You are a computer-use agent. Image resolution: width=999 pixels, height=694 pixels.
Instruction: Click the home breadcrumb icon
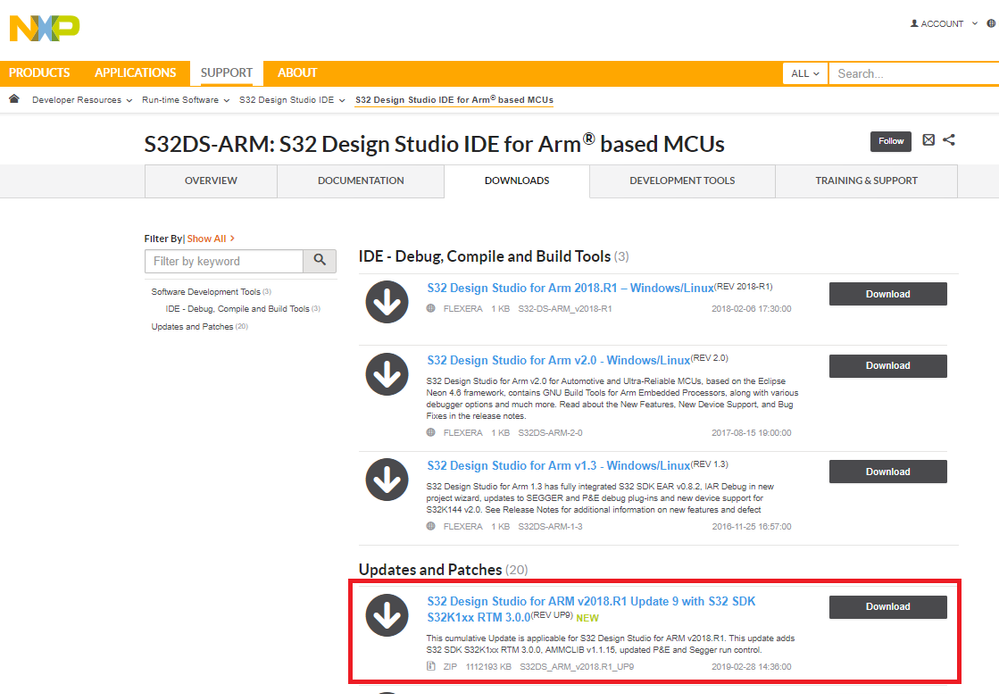pos(14,99)
